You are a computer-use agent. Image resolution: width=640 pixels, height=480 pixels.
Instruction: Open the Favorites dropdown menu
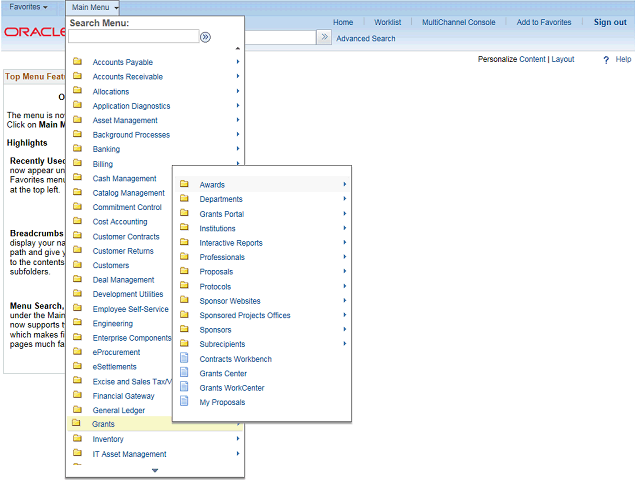[28, 7]
